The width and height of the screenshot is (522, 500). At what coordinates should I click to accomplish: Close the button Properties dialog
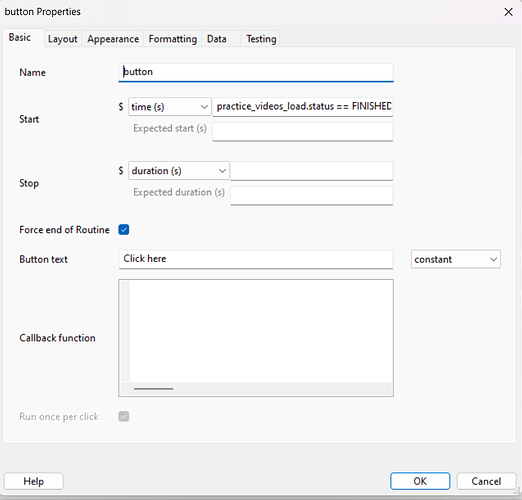point(508,12)
